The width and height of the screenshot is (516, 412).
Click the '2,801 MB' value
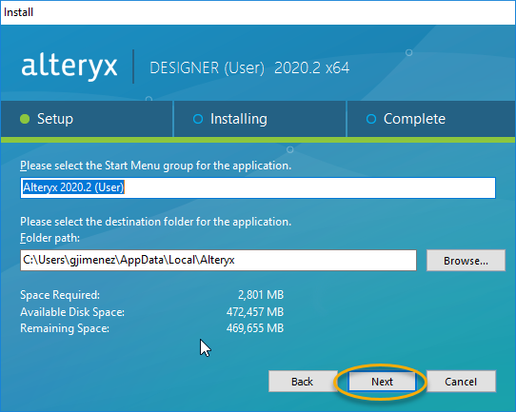point(261,295)
